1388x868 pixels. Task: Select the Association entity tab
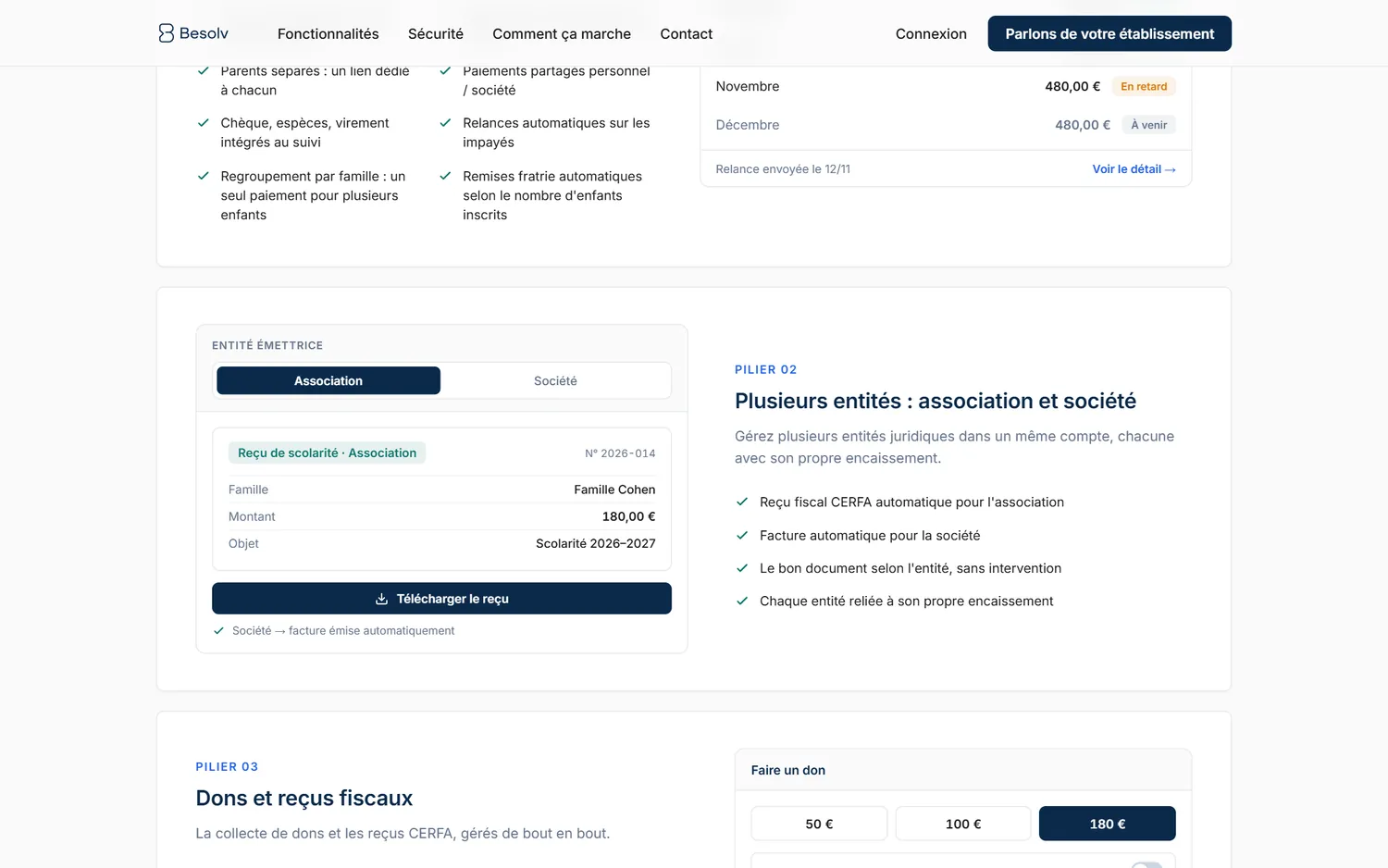pos(328,380)
